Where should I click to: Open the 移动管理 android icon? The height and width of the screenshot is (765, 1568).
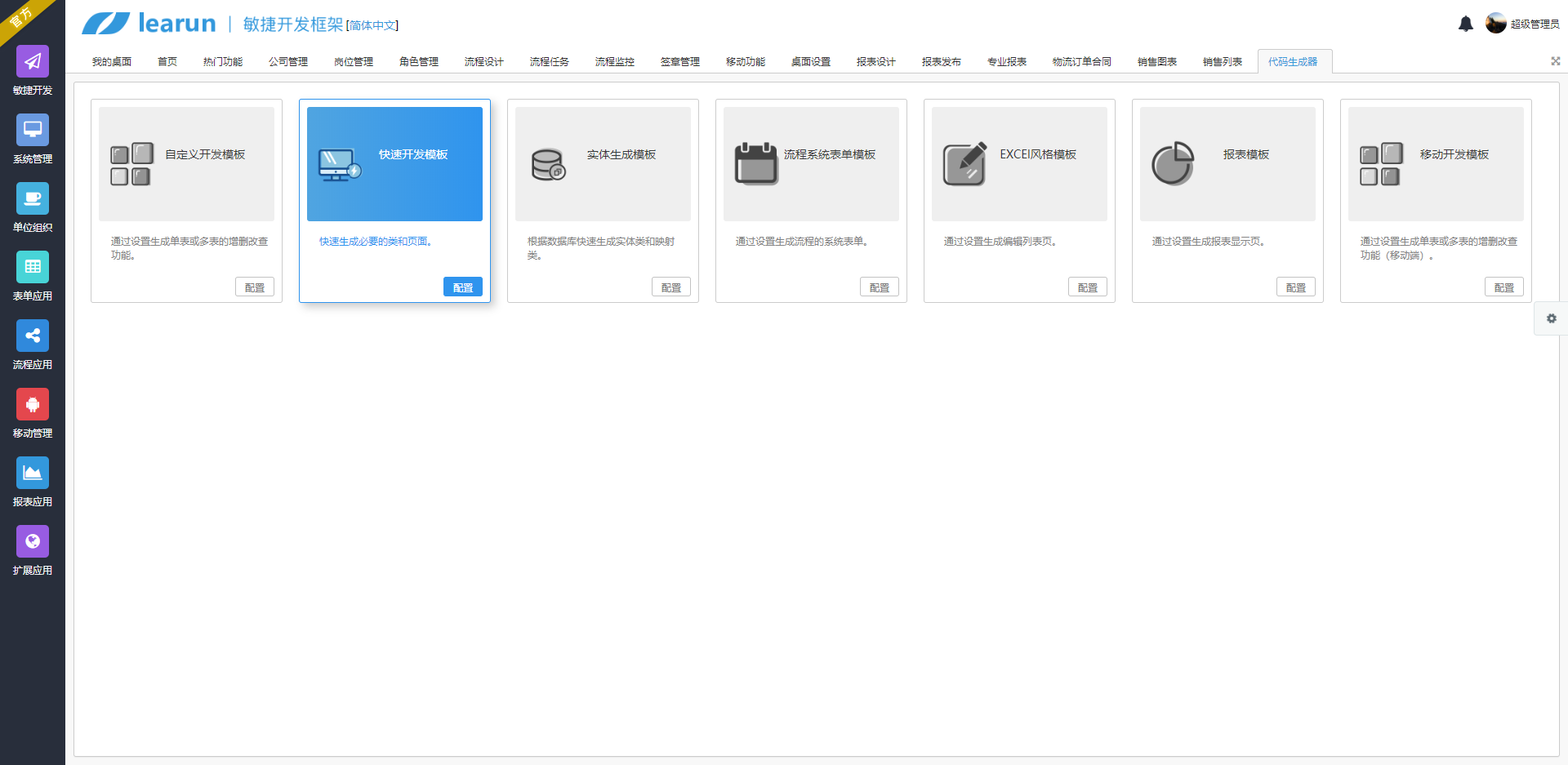tap(33, 404)
